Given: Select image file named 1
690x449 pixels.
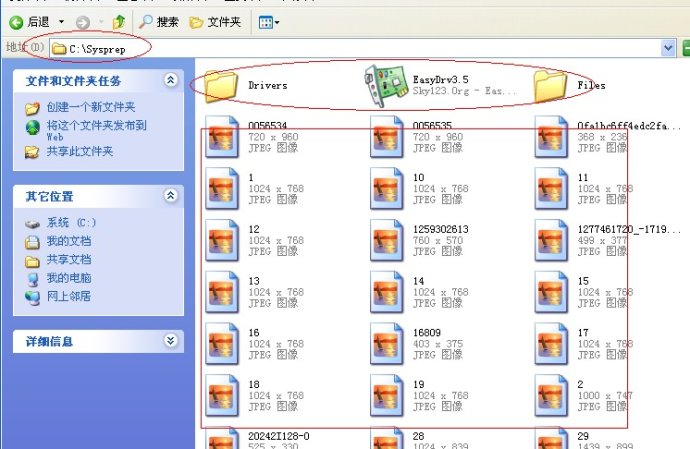Looking at the screenshot, I should coord(222,188).
